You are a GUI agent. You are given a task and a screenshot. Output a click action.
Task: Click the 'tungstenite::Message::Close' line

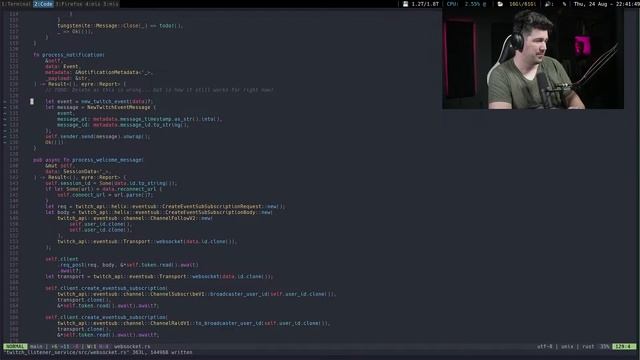point(120,26)
